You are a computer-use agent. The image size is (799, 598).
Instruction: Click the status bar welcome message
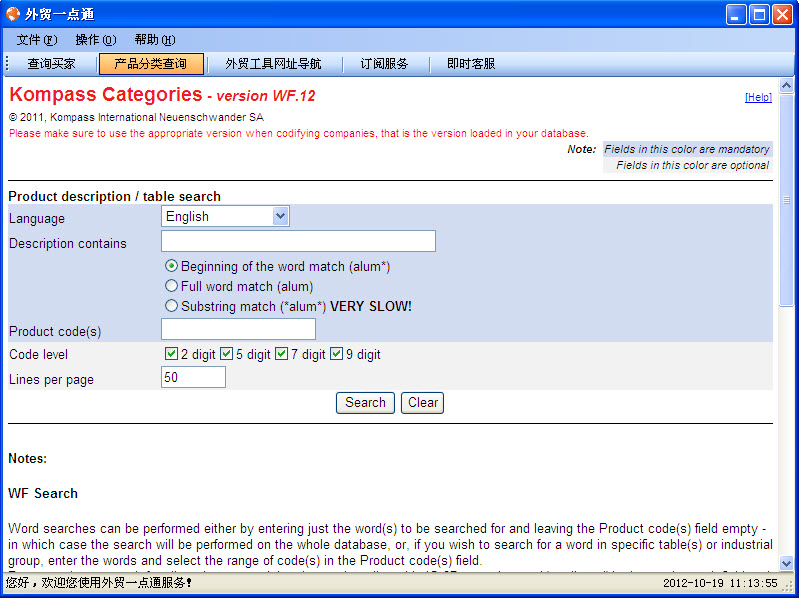coord(98,582)
